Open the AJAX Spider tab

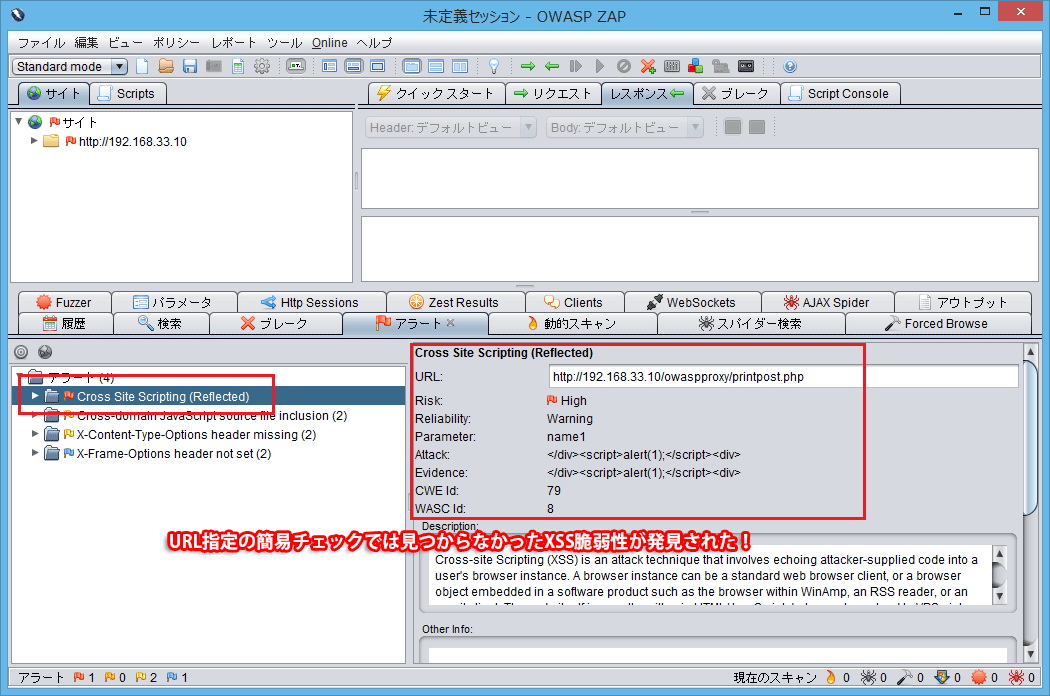(x=828, y=303)
